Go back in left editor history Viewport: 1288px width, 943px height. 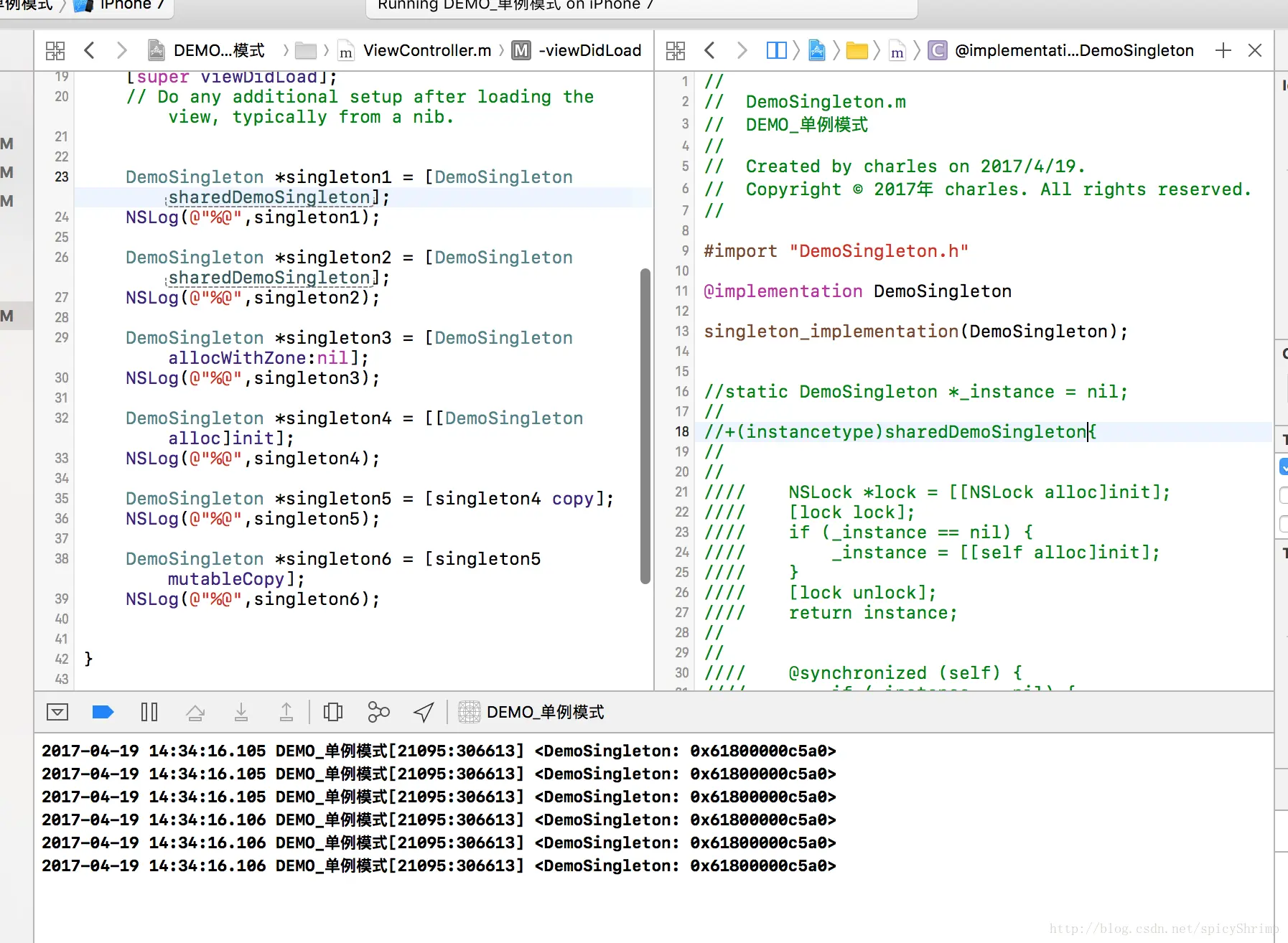tap(89, 50)
